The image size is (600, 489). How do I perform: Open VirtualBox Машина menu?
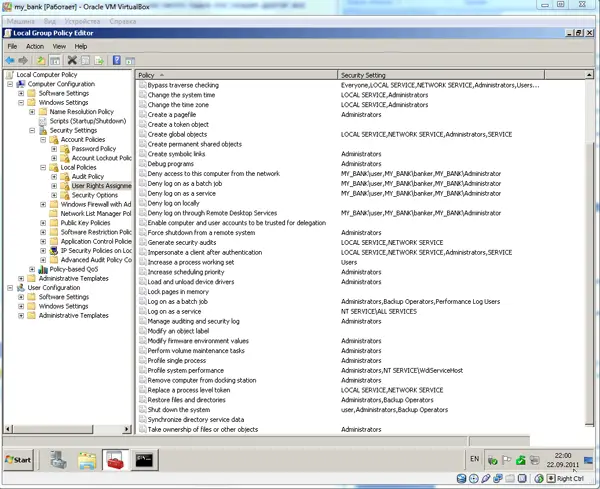coord(21,21)
